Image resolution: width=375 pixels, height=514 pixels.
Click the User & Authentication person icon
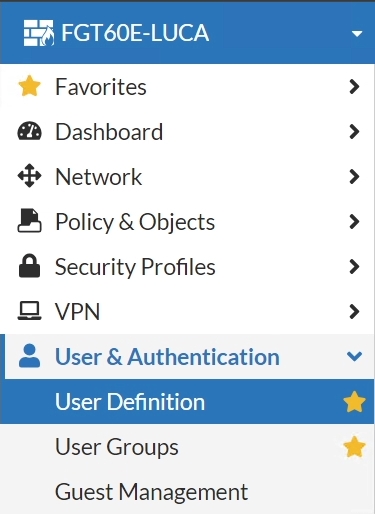29,356
